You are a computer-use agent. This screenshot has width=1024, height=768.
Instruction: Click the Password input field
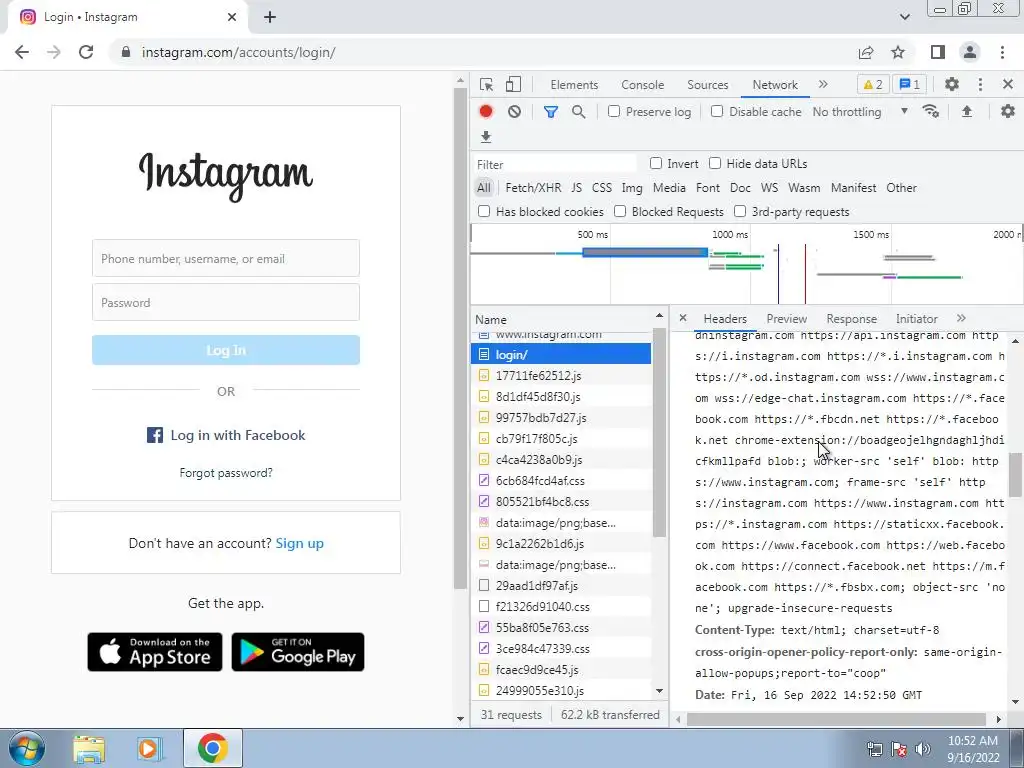click(x=226, y=302)
